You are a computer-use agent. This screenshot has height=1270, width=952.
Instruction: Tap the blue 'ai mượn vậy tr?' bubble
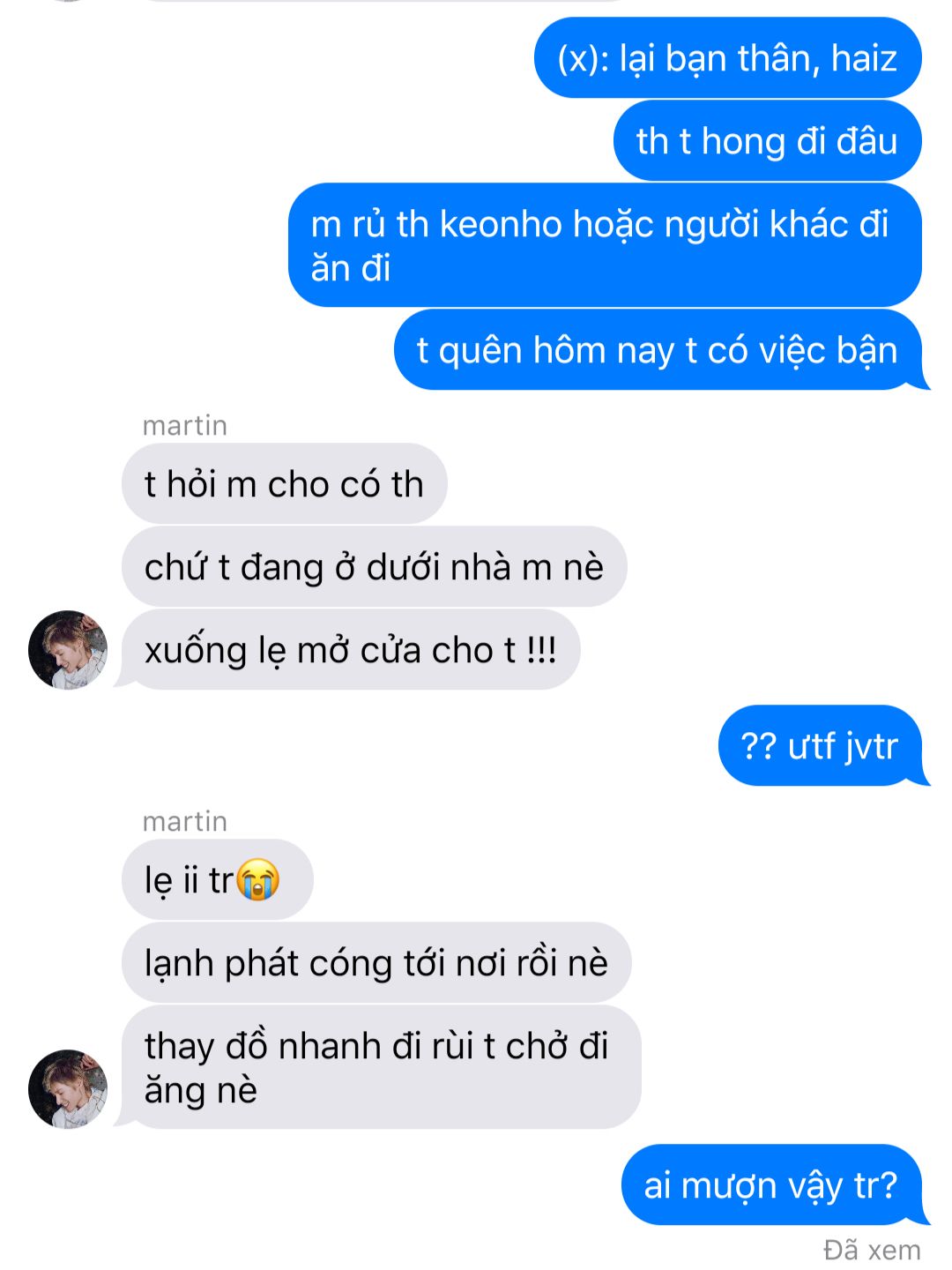772,1185
